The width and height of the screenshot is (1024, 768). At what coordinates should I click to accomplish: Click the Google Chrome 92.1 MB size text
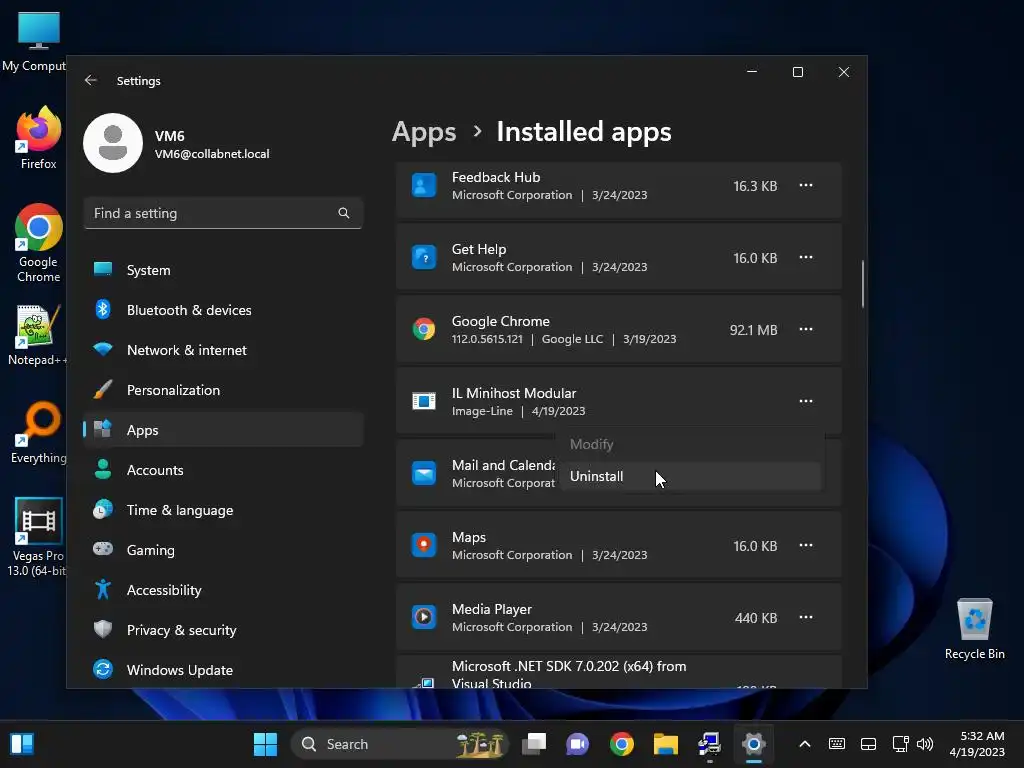pos(754,330)
